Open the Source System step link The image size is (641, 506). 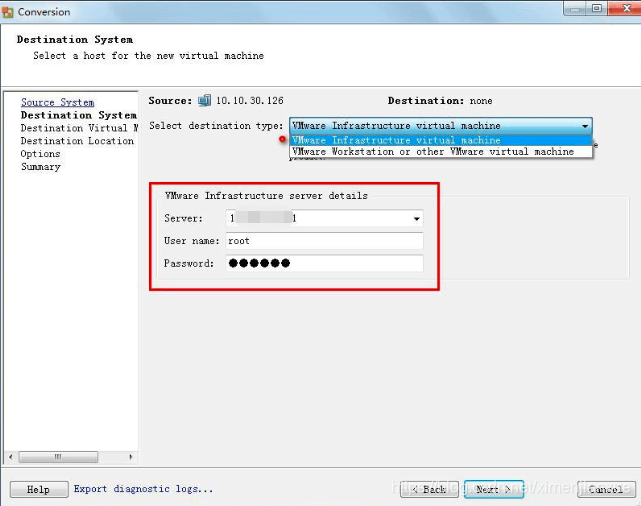(58, 102)
